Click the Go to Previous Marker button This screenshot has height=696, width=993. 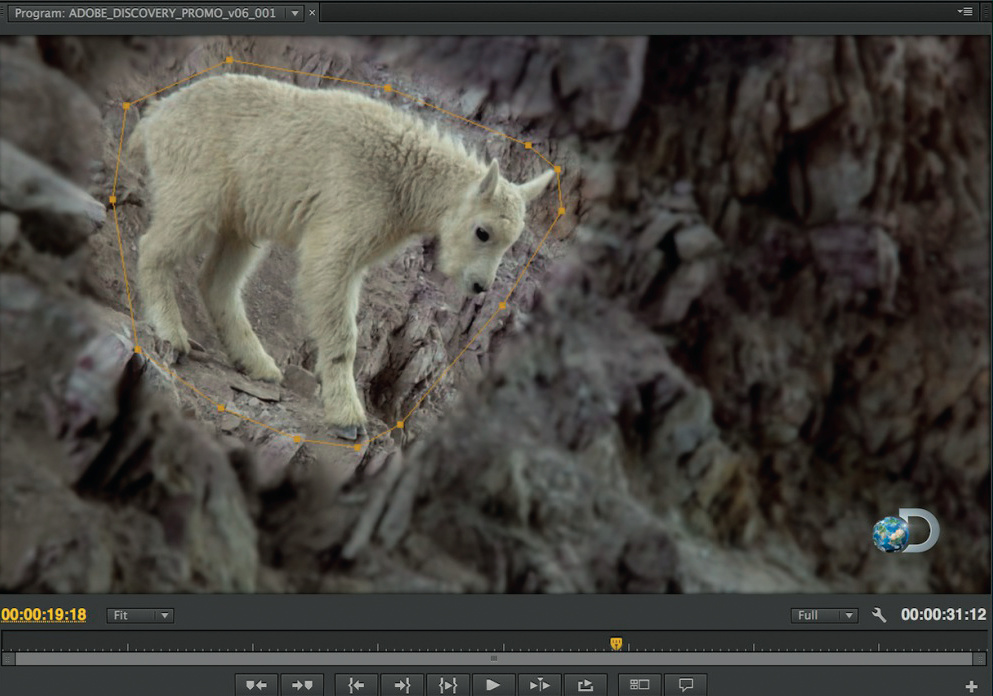click(x=256, y=685)
